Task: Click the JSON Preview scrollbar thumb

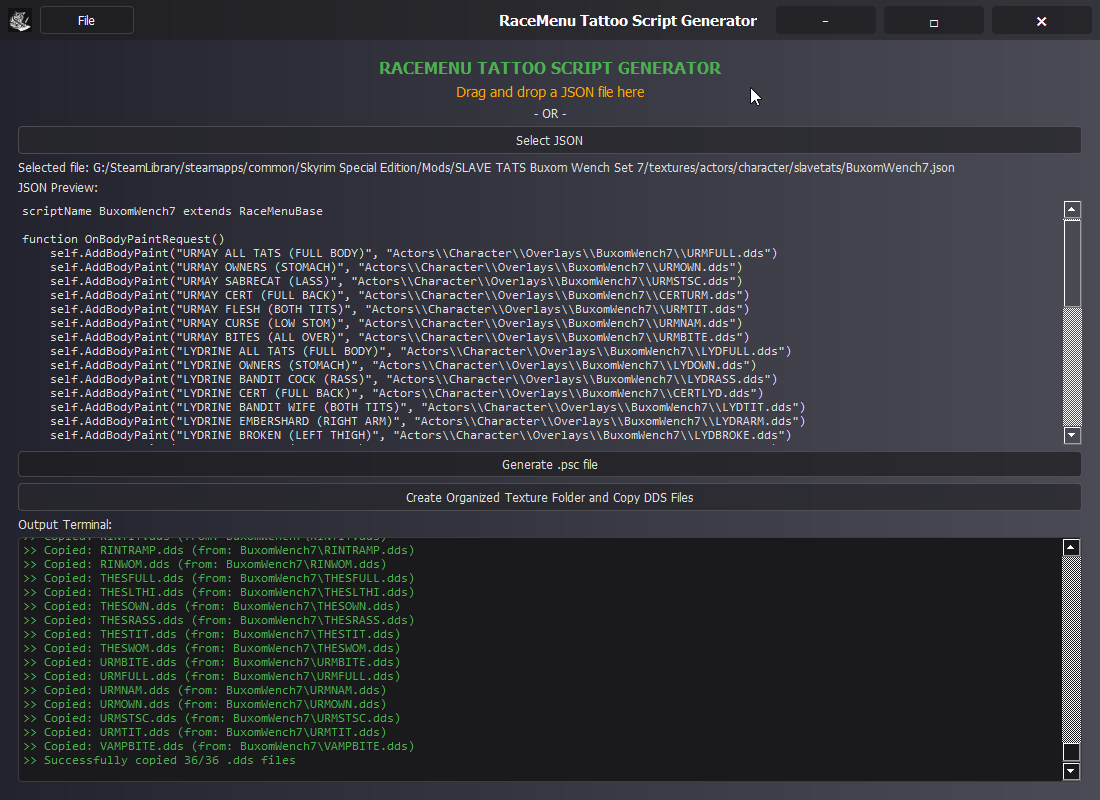Action: point(1072,263)
